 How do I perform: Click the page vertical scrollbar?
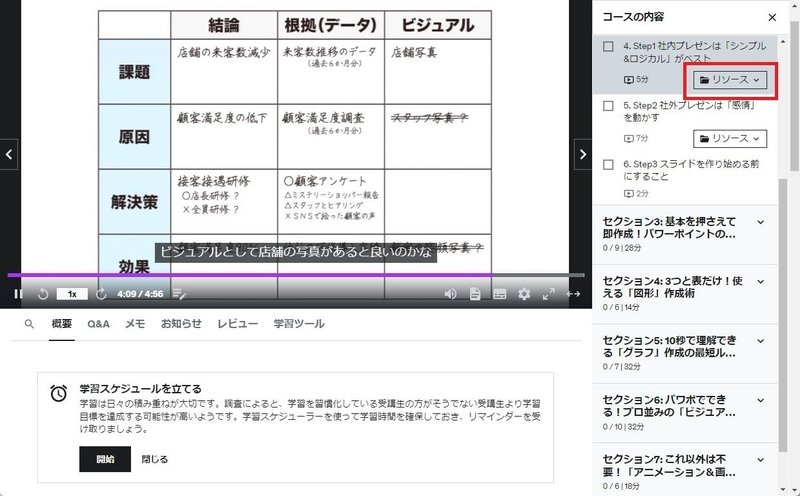[794, 95]
